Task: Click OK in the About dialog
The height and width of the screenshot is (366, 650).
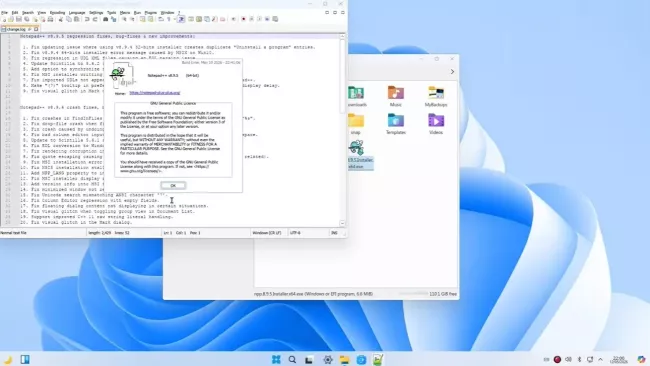Action: tap(173, 186)
